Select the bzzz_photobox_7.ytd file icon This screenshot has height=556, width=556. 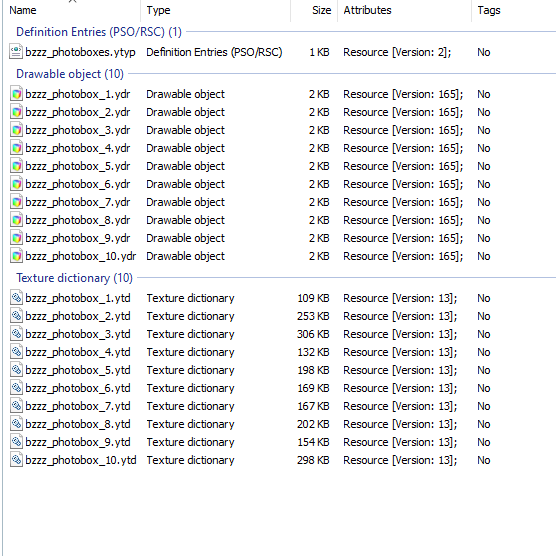[x=16, y=406]
